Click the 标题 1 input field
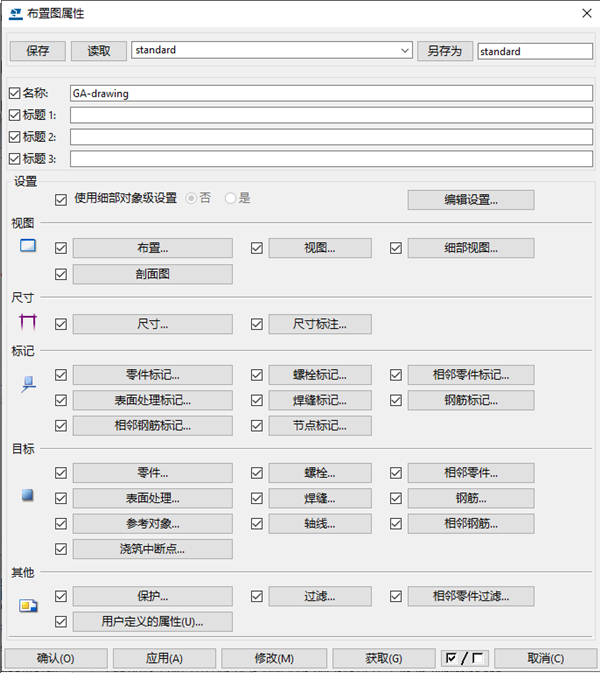The width and height of the screenshot is (600, 673). point(331,115)
